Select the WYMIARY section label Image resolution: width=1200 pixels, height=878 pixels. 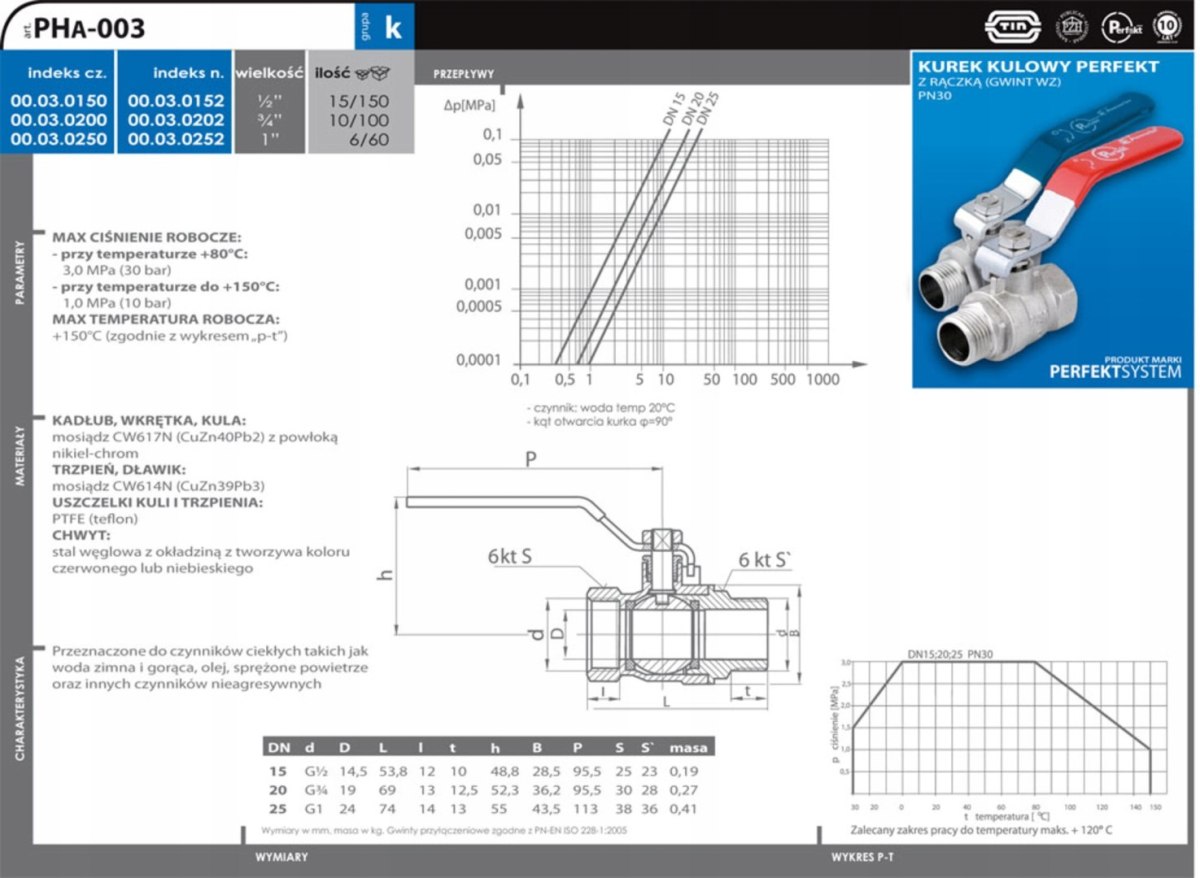click(281, 858)
